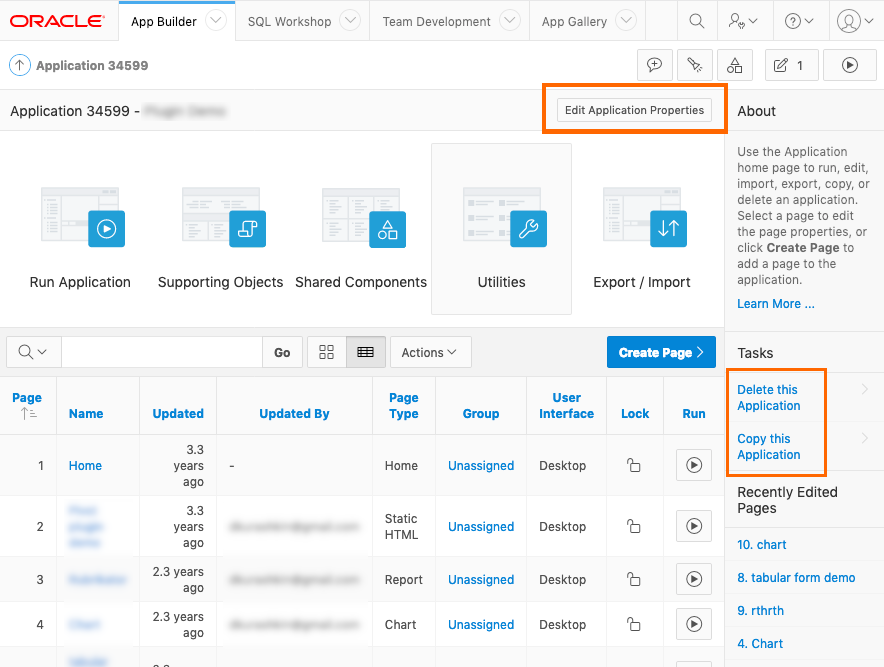Select the App Gallery tab
Screen dimensions: 884x667
pos(574,21)
